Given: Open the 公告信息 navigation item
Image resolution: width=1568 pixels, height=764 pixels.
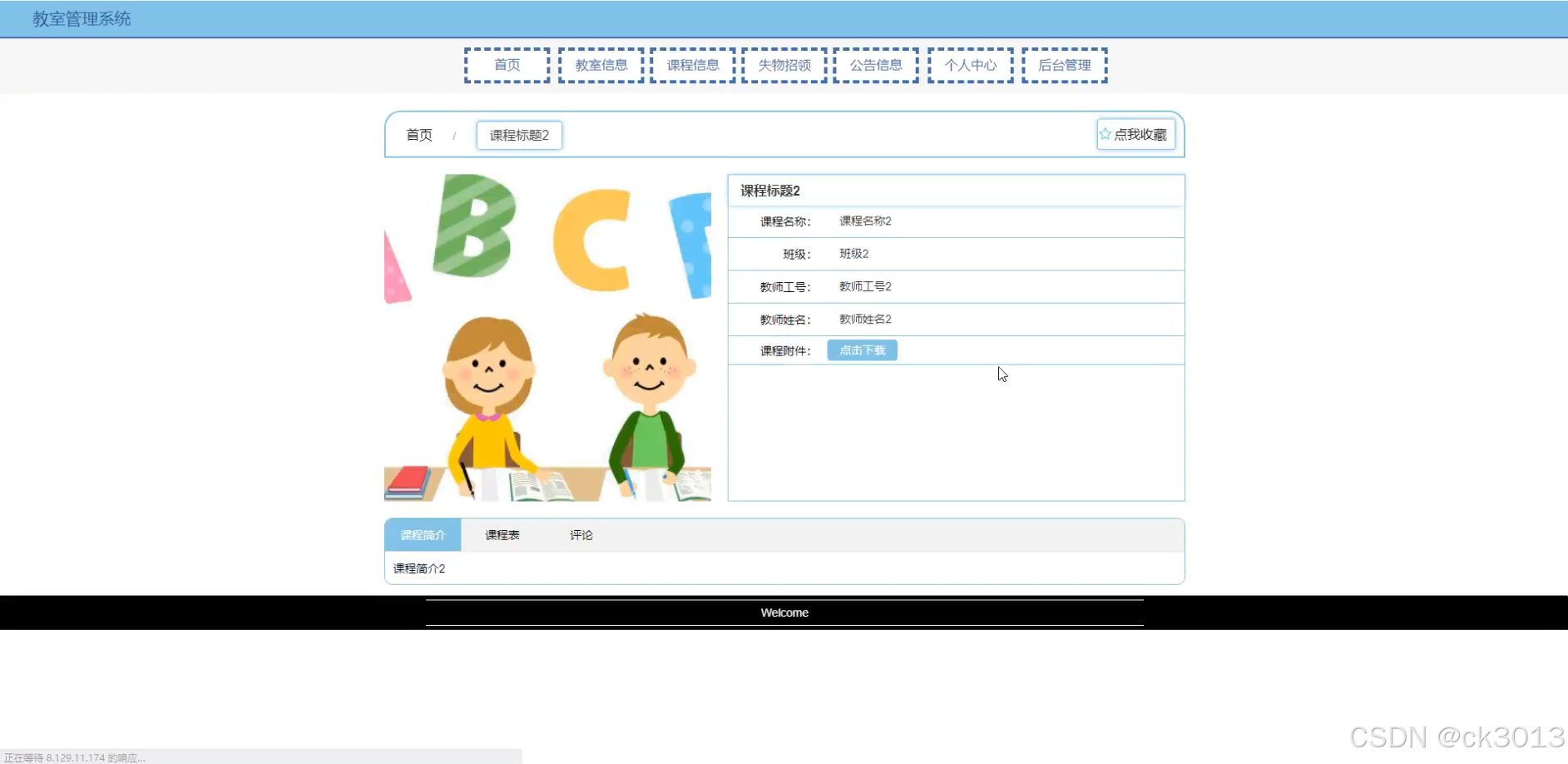Looking at the screenshot, I should tap(875, 65).
